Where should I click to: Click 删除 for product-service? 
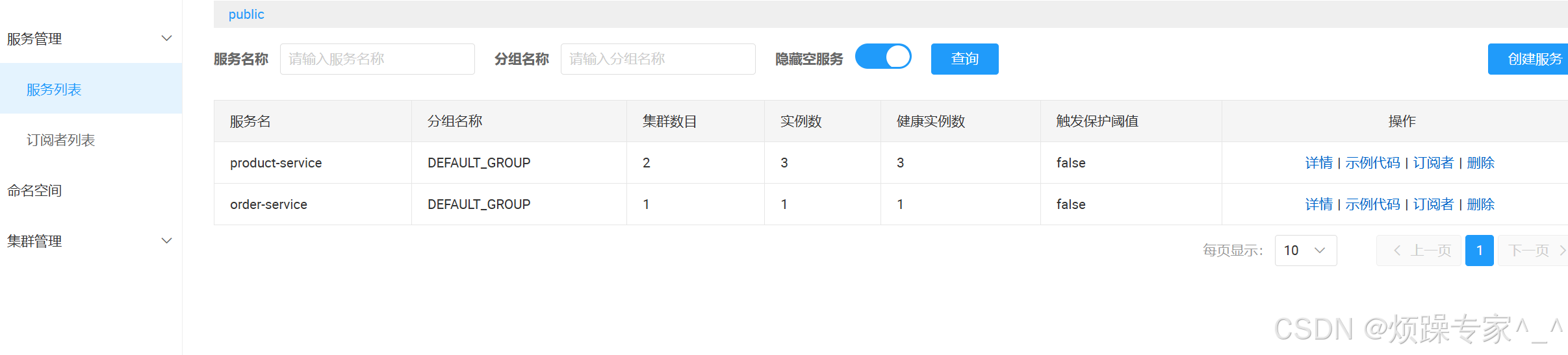click(1480, 163)
